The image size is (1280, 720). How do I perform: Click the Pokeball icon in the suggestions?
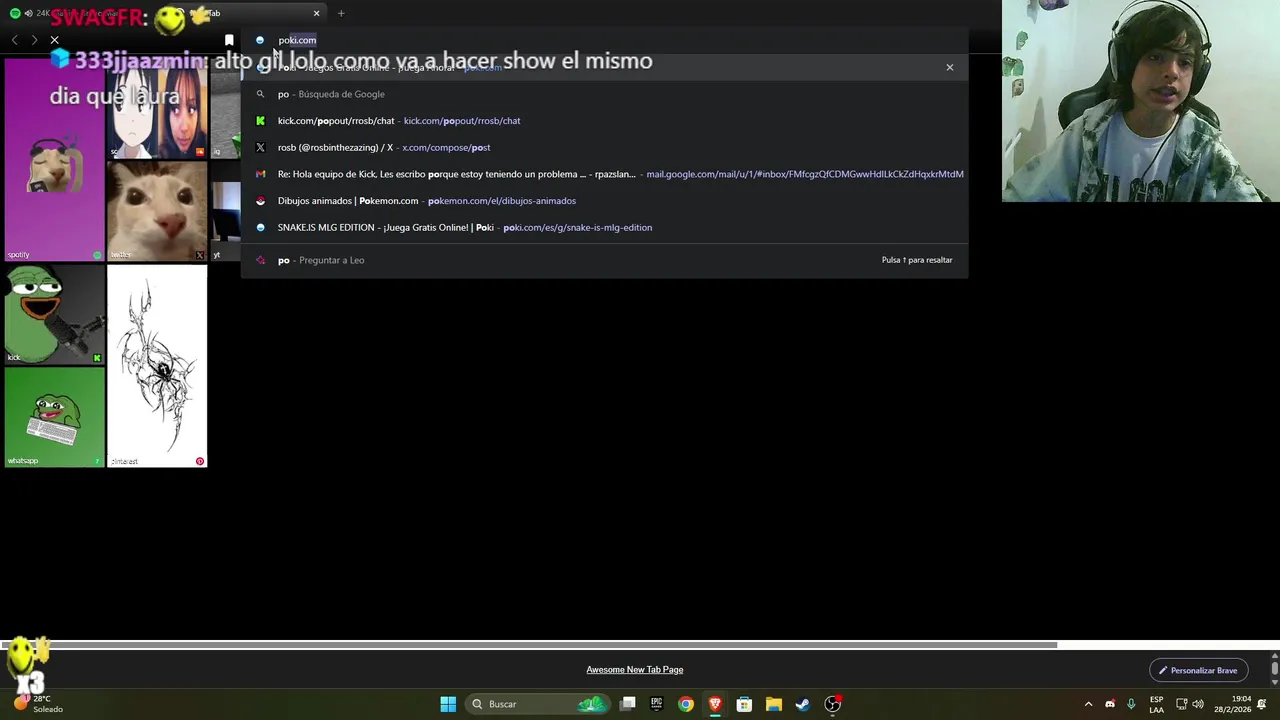click(260, 201)
